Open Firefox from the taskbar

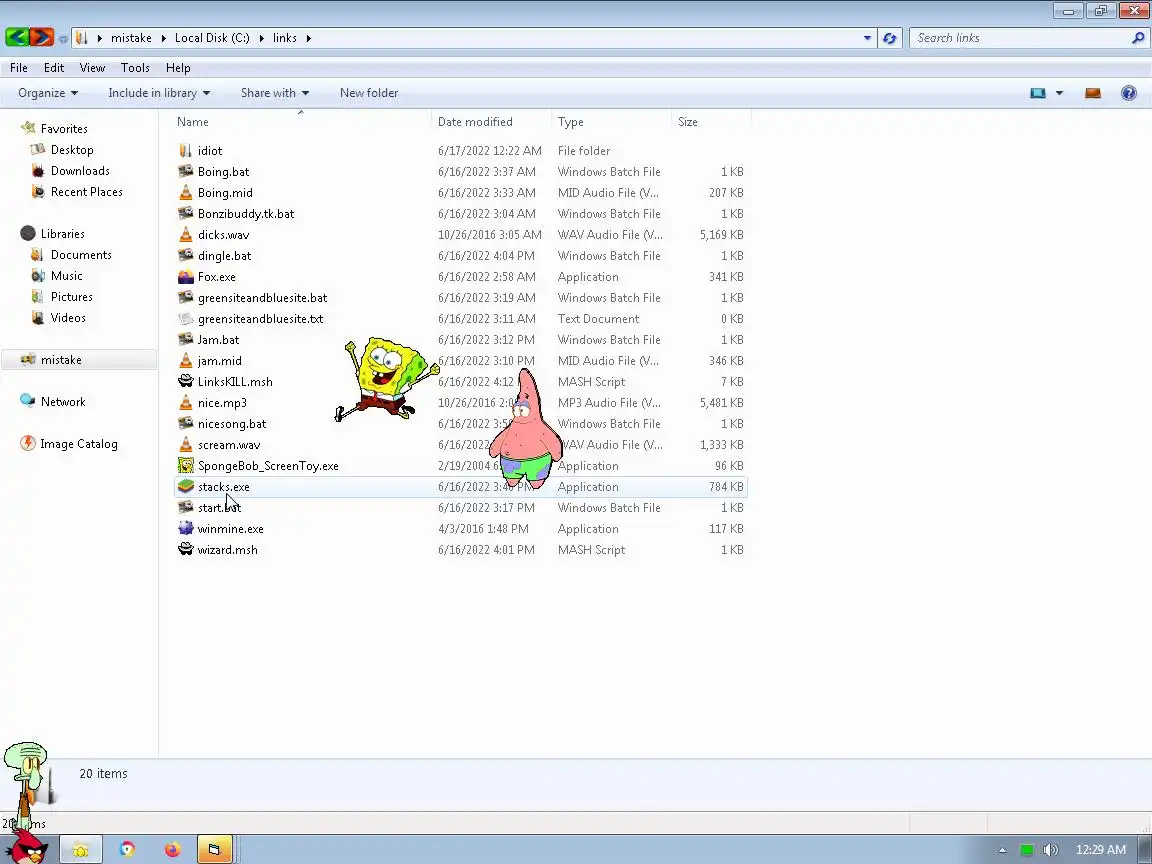pos(173,850)
